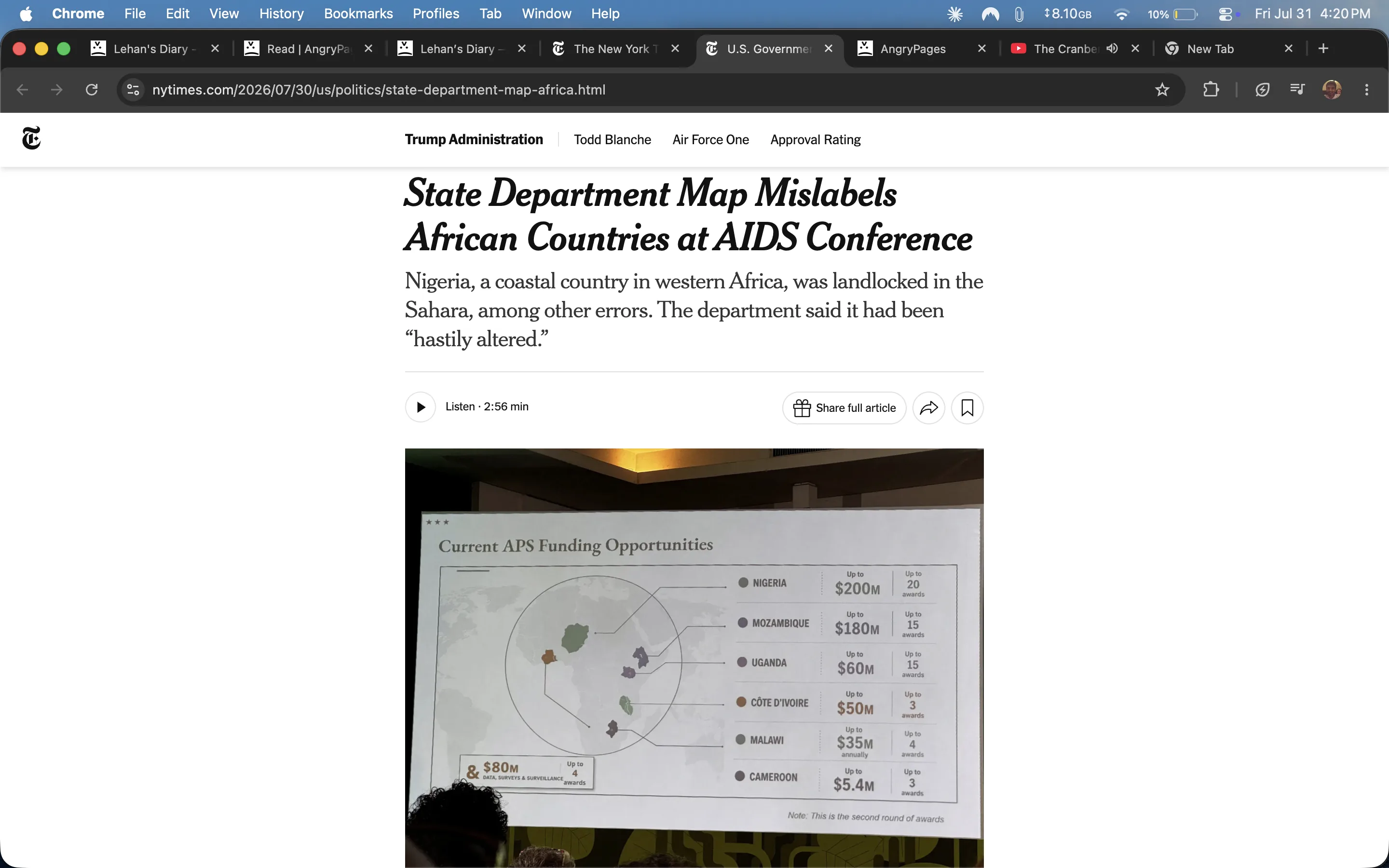The image size is (1389, 868).
Task: Open a new tab with plus button
Action: point(1323,49)
